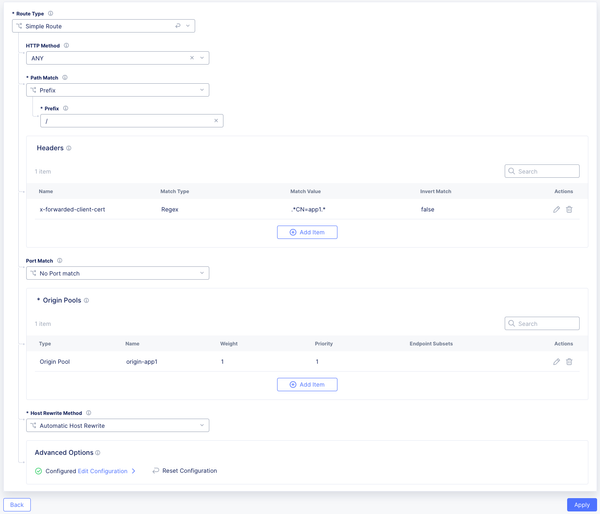Screen dimensions: 600x514
Task: Click the info icon next to Route Type
Action: [x=51, y=14]
